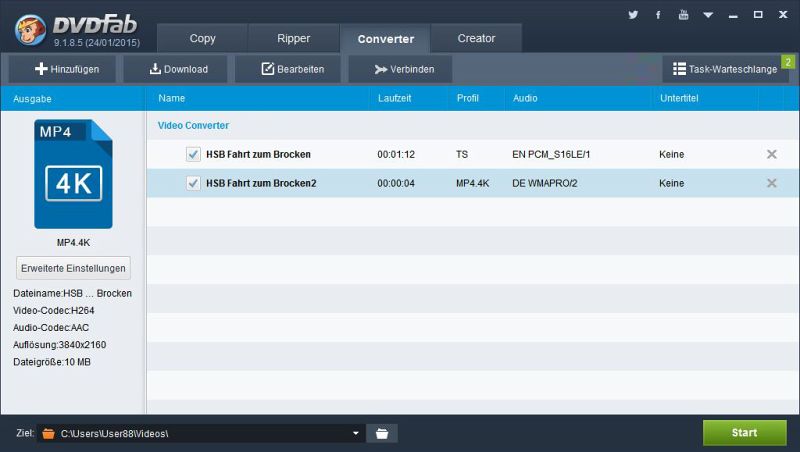800x452 pixels.
Task: Remove HSB Fahrt zum Brocken row with X
Action: [x=771, y=154]
